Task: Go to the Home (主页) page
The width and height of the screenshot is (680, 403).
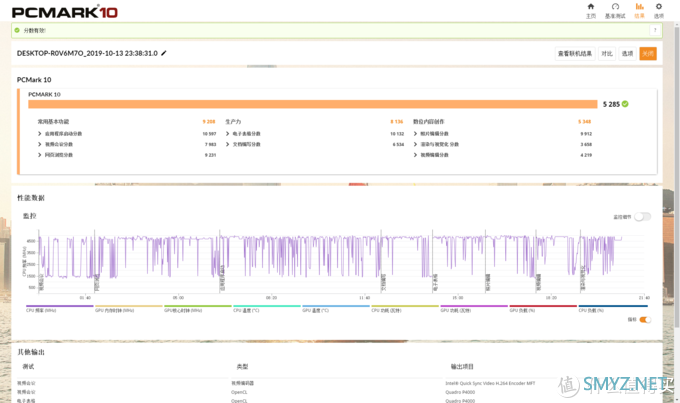Action: [x=591, y=10]
